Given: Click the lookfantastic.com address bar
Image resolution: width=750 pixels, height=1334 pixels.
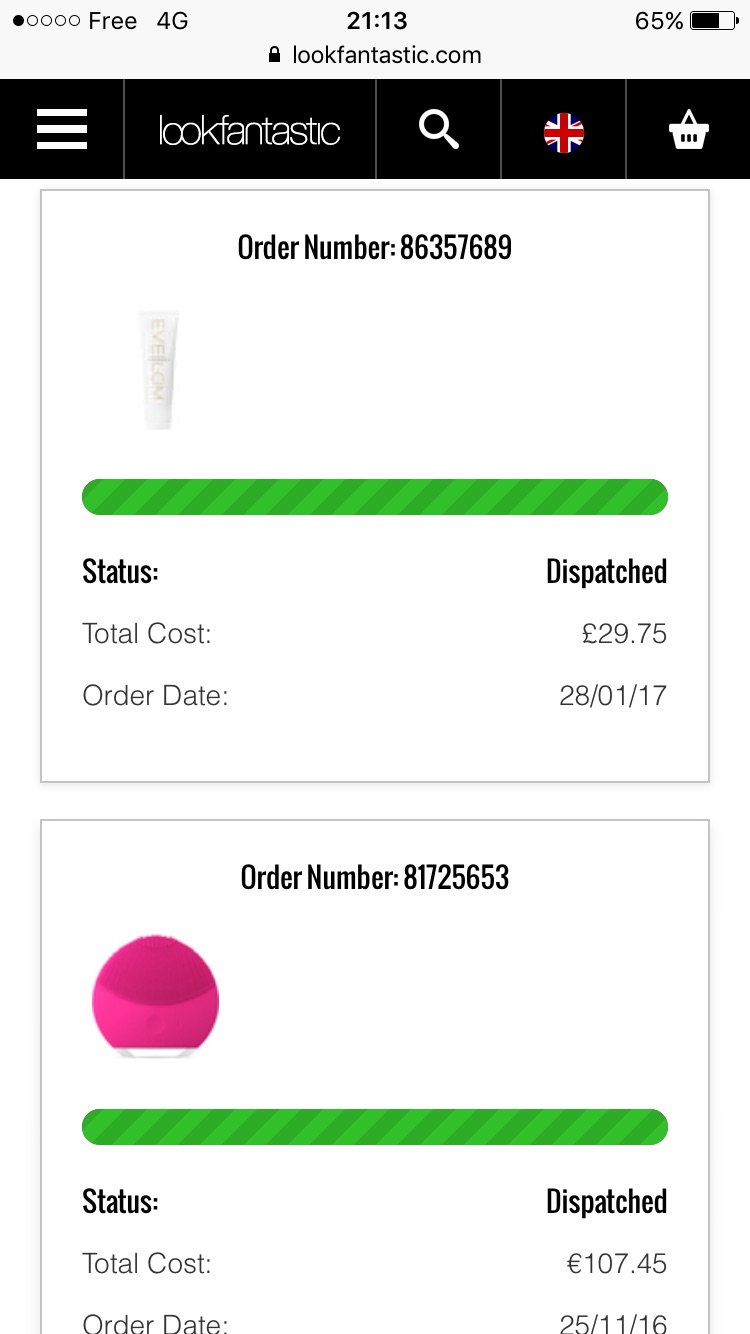Looking at the screenshot, I should point(375,56).
